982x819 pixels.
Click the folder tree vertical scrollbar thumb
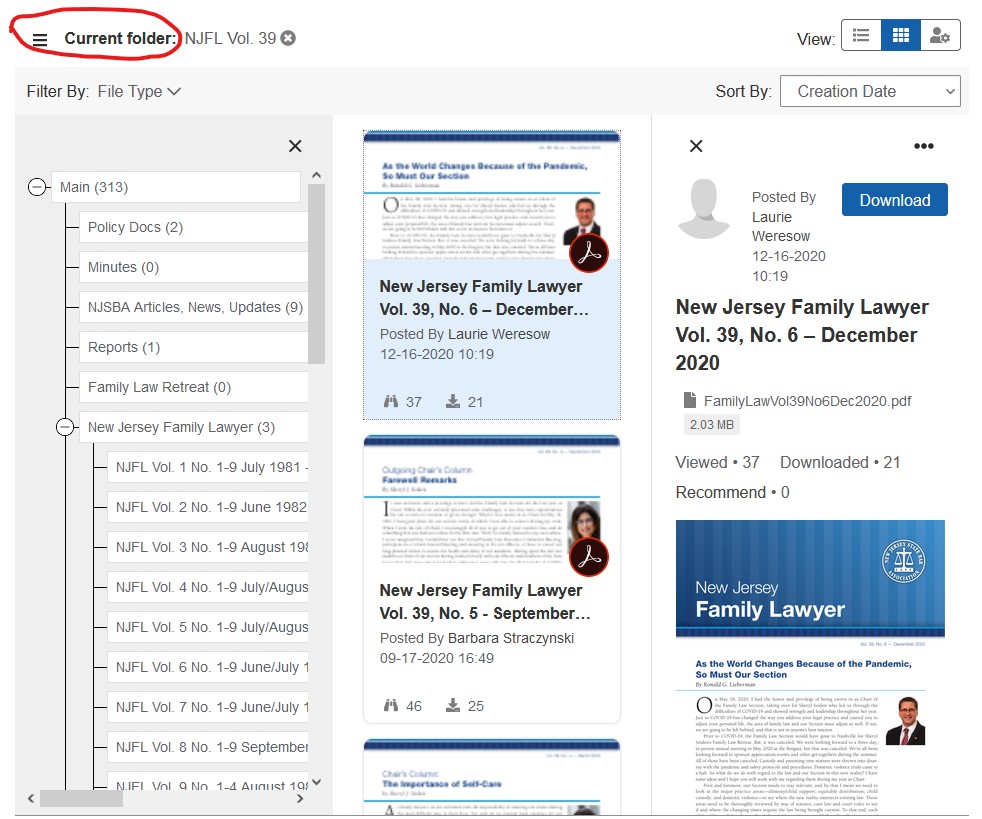316,273
